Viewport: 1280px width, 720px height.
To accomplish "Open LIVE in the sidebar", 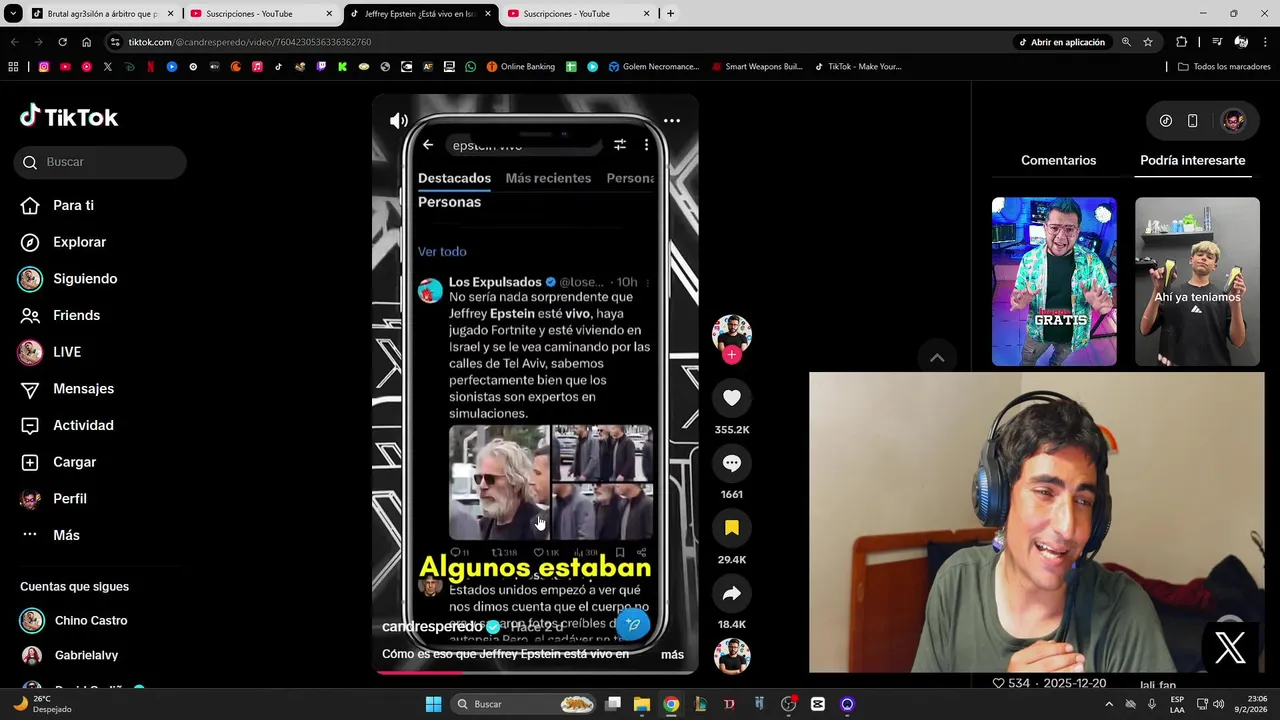I will [50, 352].
